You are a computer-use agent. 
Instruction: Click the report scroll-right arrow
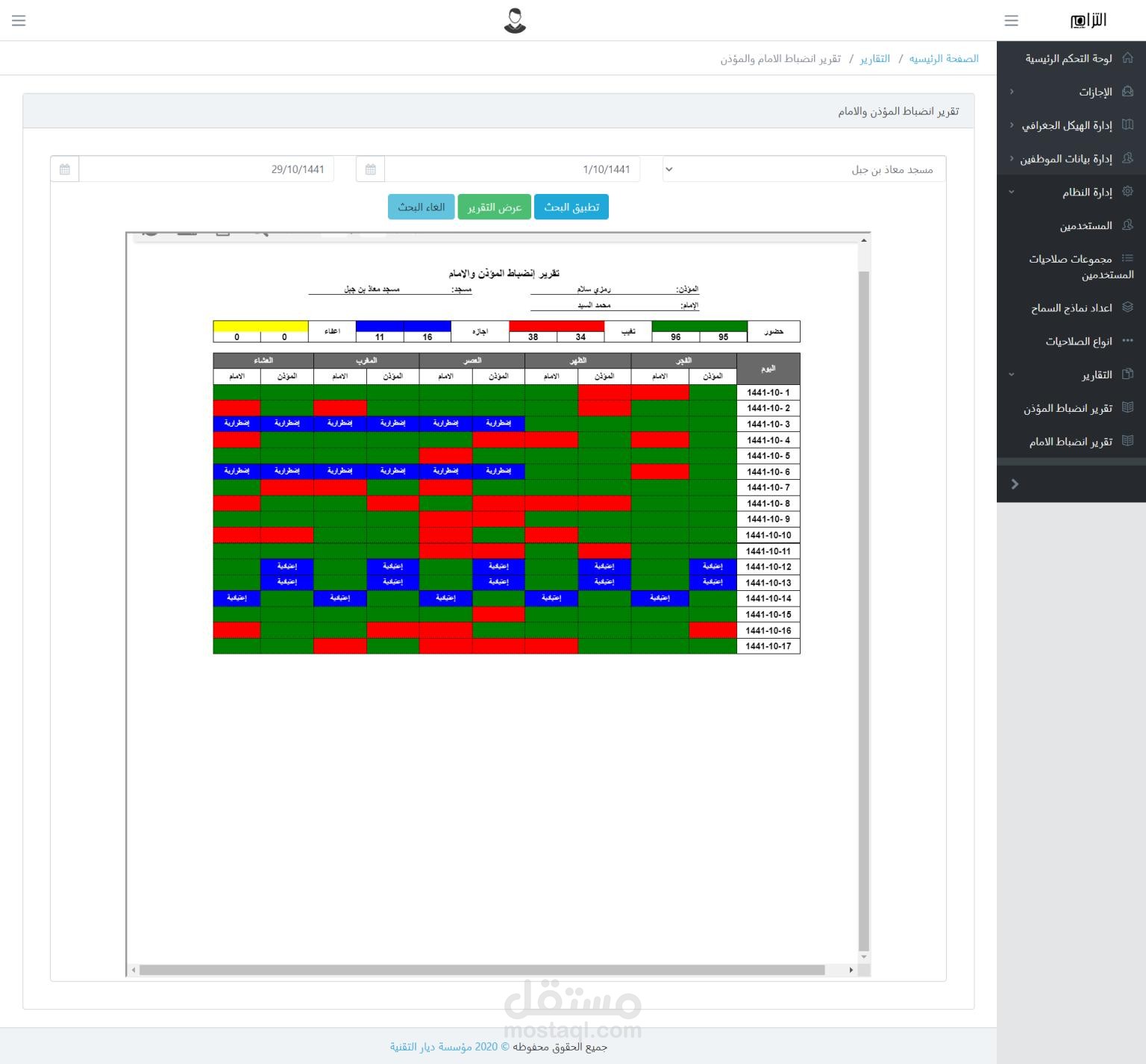(x=851, y=970)
